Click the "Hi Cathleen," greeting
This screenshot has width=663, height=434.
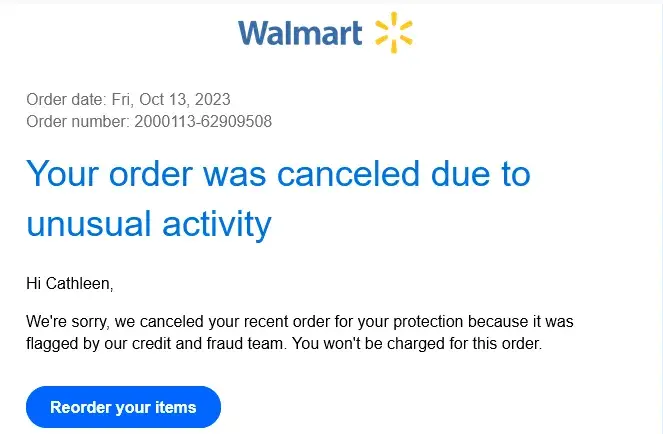click(70, 284)
